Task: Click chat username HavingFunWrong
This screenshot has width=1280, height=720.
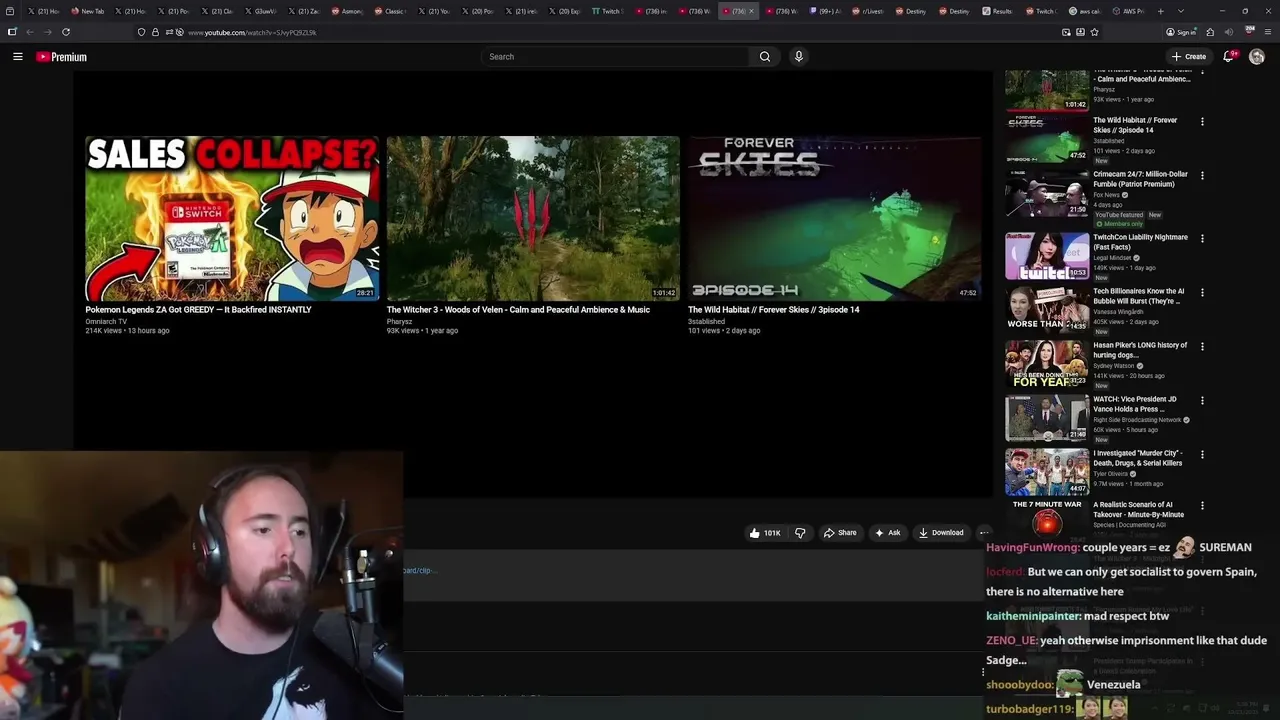Action: [1033, 548]
